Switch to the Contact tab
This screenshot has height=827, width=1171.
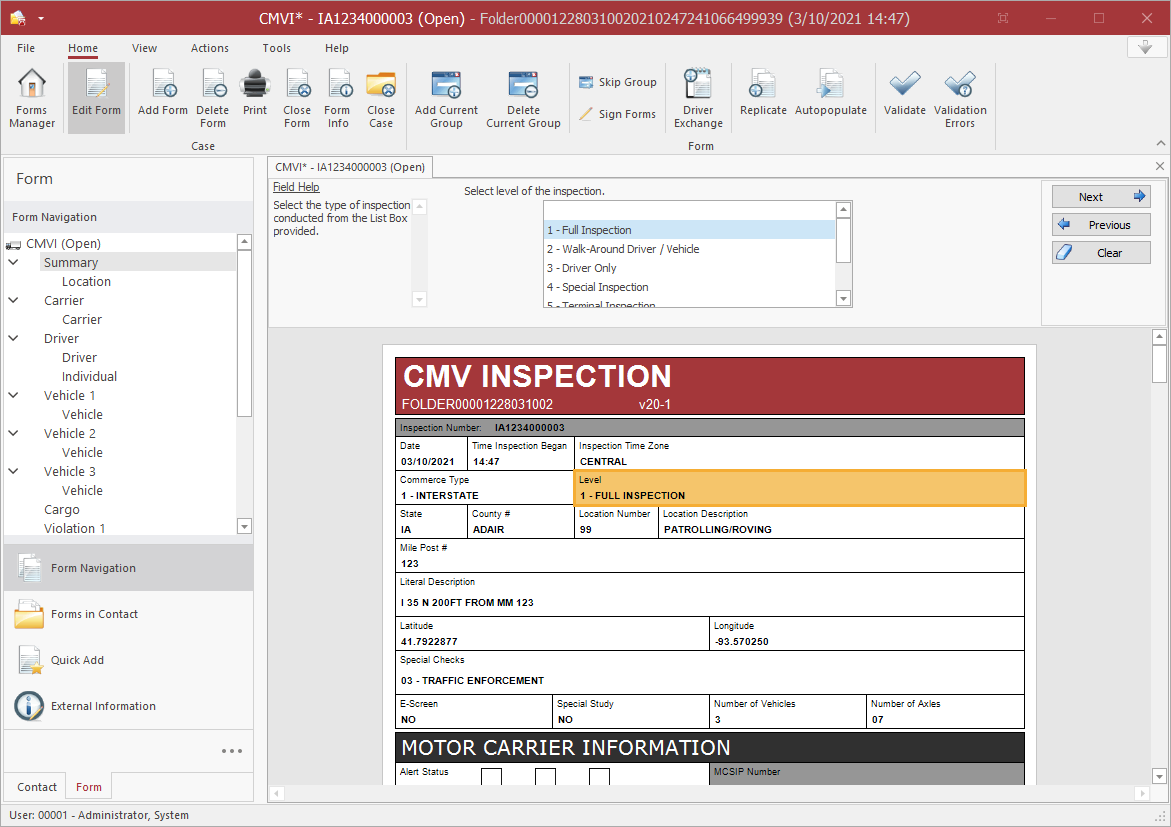pos(37,787)
